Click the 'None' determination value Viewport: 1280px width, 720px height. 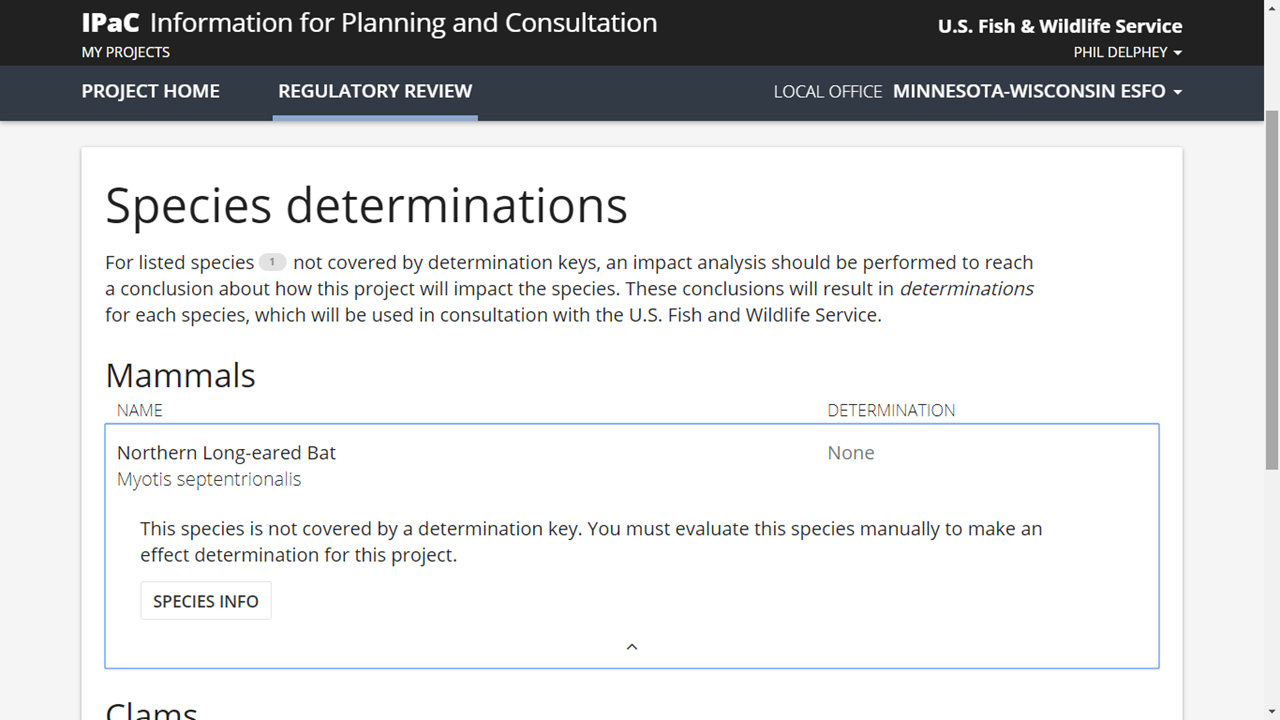click(x=850, y=453)
